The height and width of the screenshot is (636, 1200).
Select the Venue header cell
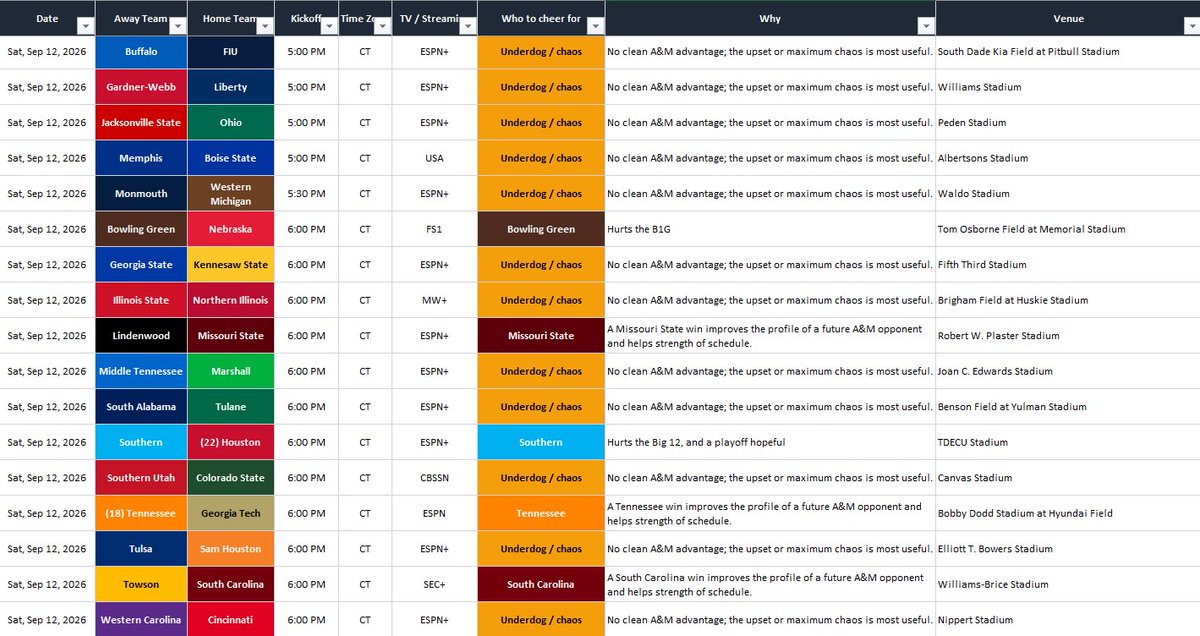tap(1068, 18)
